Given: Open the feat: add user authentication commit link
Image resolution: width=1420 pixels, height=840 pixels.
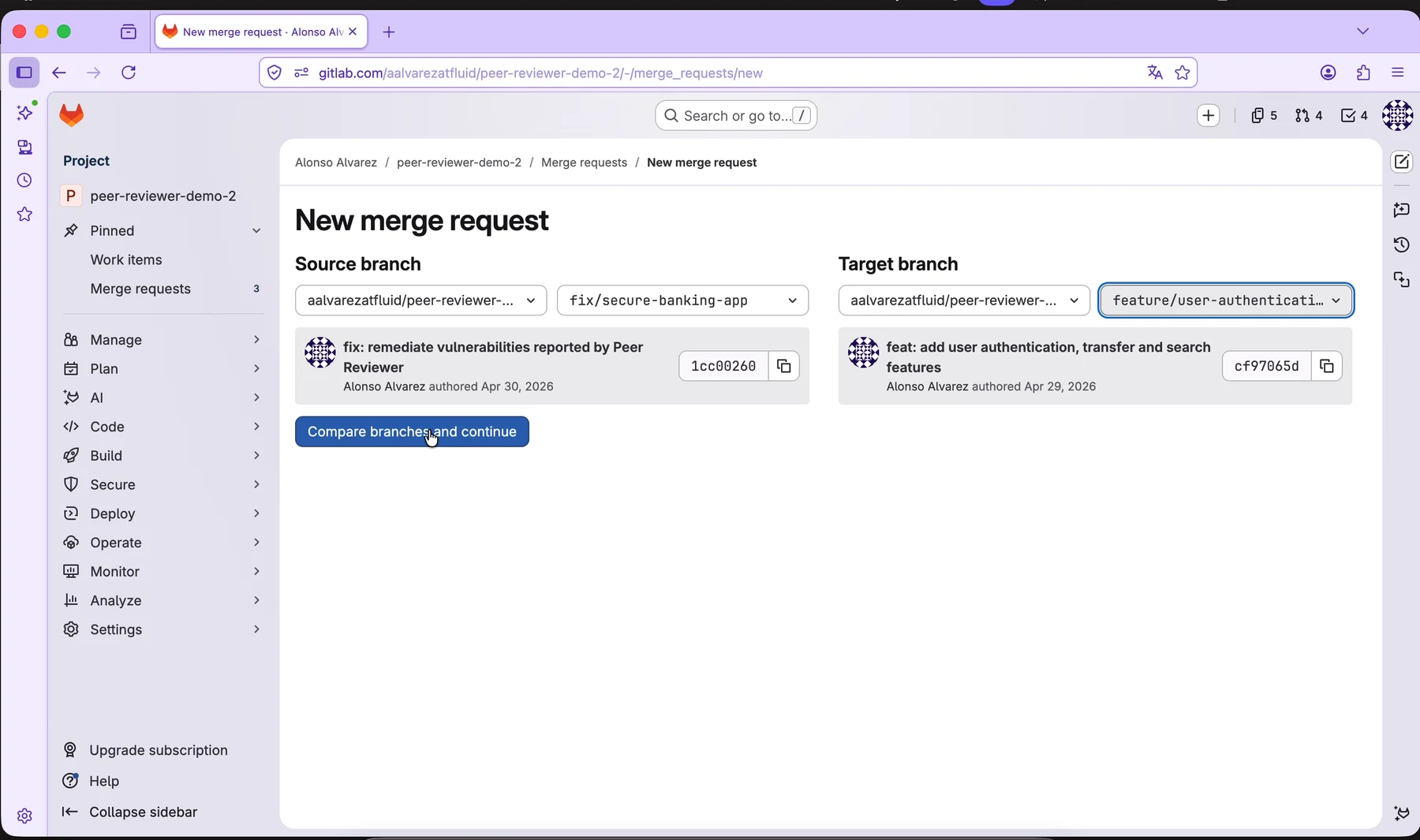Looking at the screenshot, I should (1048, 357).
